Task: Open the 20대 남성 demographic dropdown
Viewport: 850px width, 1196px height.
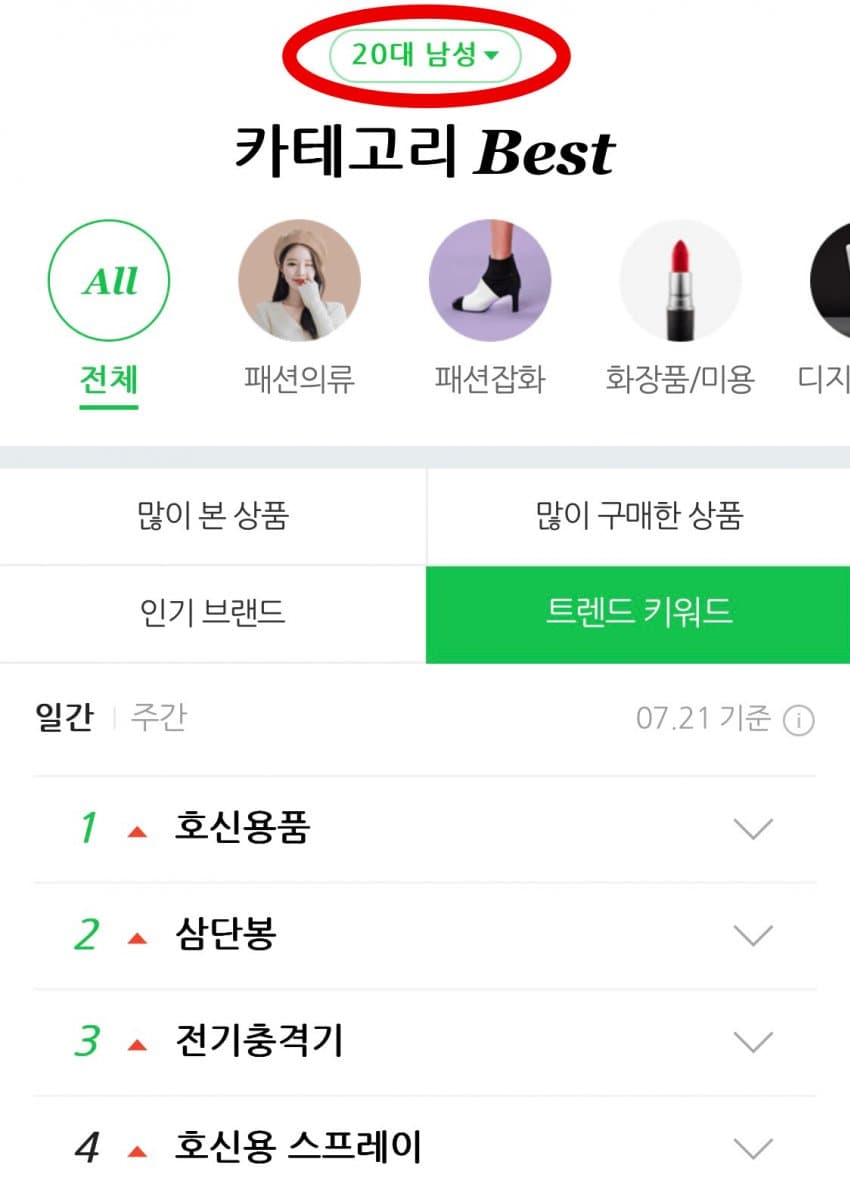Action: 425,56
